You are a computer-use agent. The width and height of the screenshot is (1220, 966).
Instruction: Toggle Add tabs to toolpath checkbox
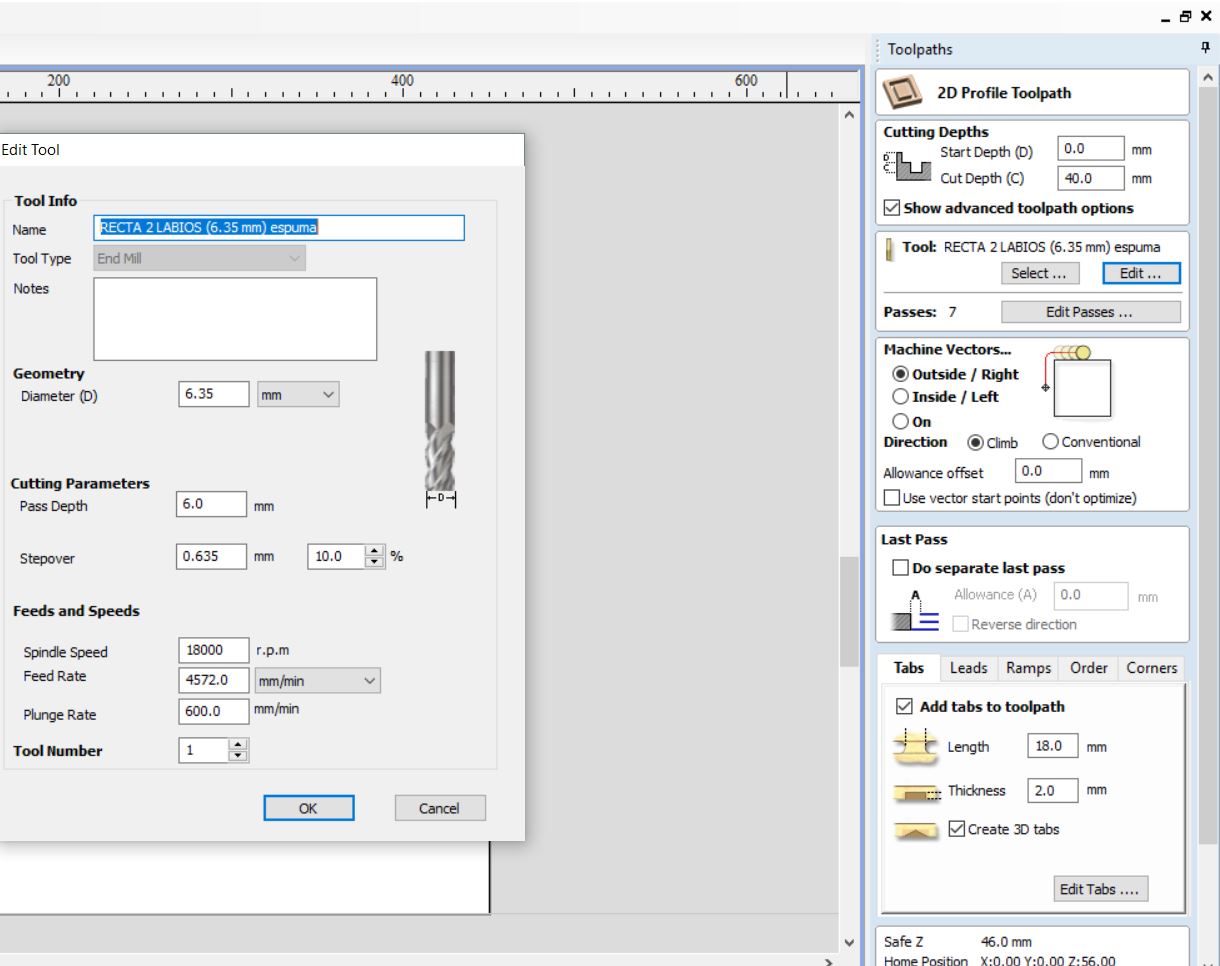coord(904,707)
